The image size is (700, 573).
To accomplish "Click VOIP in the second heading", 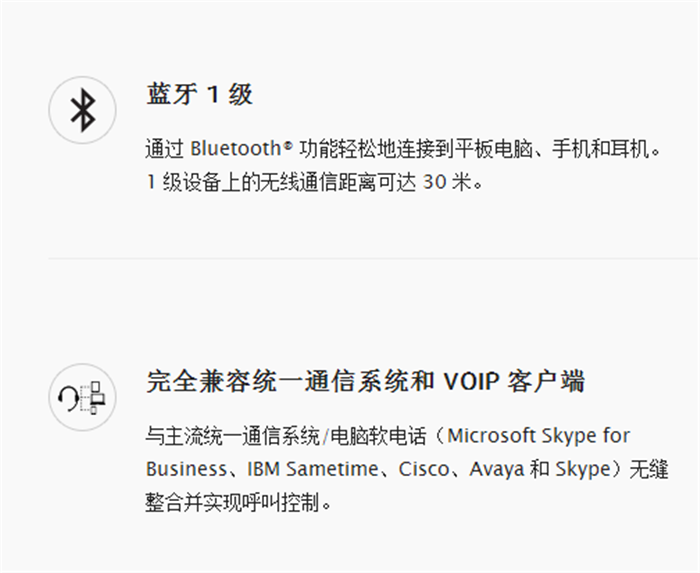I will [471, 382].
